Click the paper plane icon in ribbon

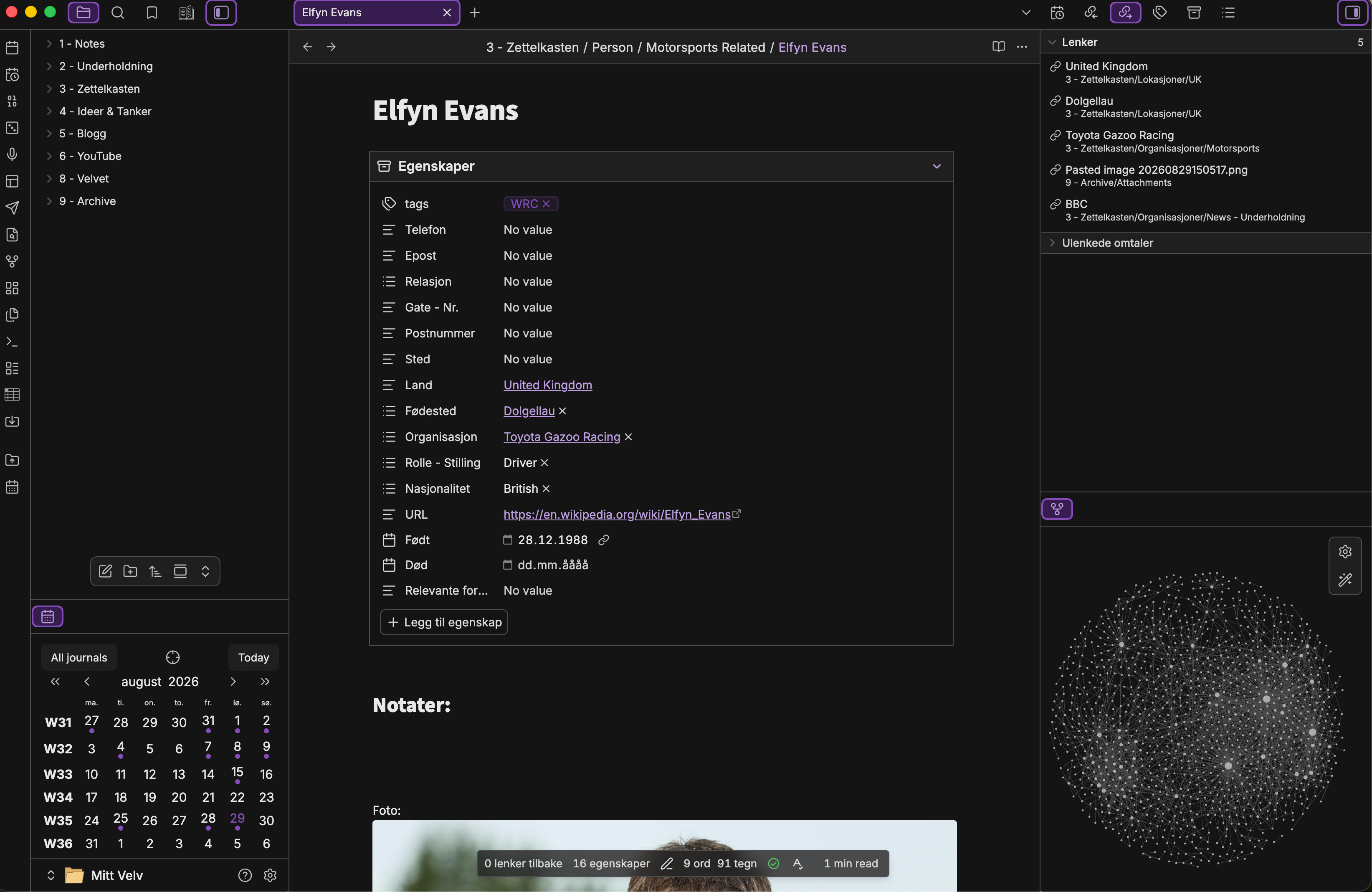(x=12, y=208)
